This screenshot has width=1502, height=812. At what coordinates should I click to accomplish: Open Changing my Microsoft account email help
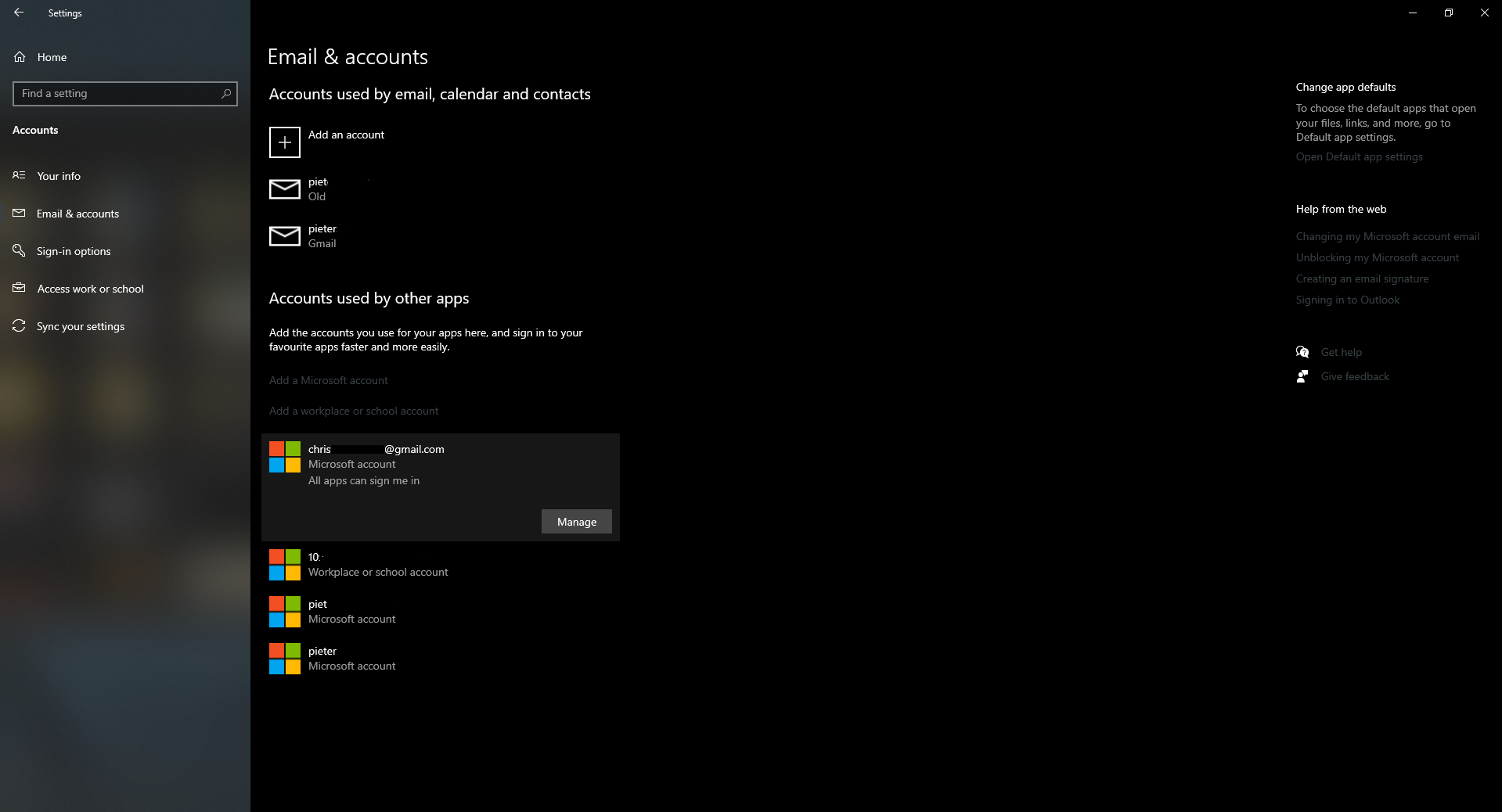tap(1388, 236)
